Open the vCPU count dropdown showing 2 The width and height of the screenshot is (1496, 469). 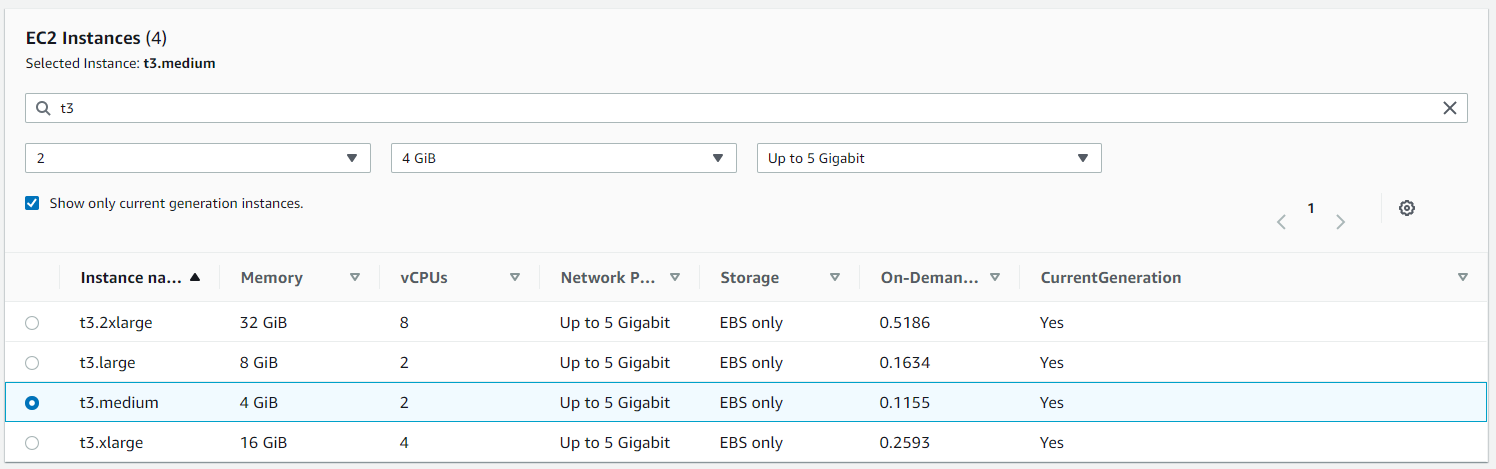tap(197, 158)
